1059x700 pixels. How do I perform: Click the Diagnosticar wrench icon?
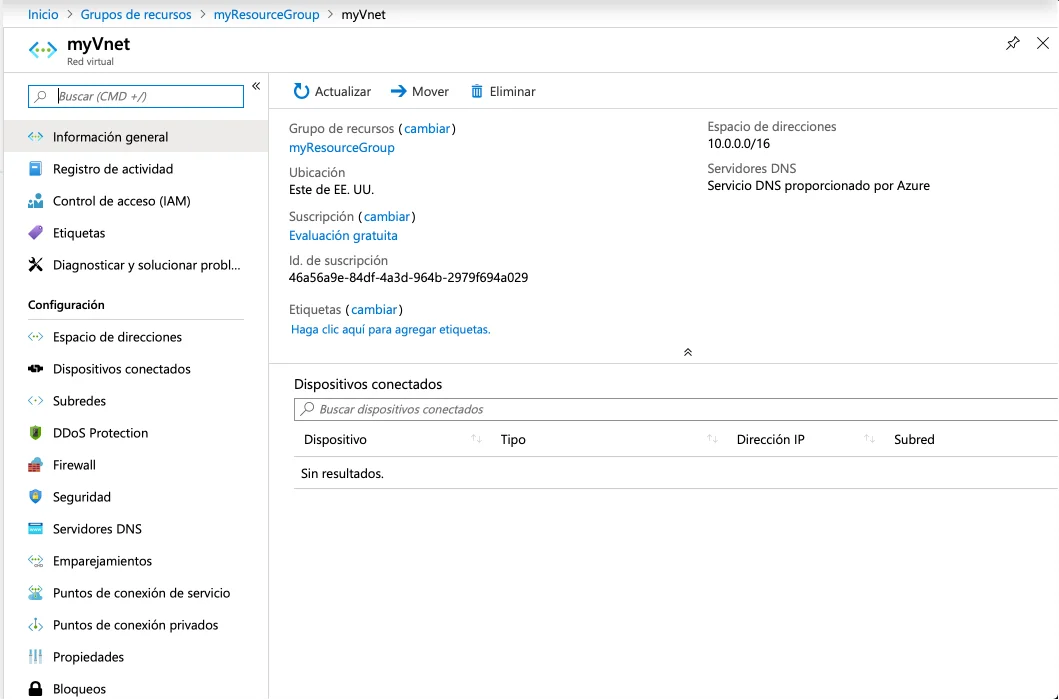[x=35, y=265]
